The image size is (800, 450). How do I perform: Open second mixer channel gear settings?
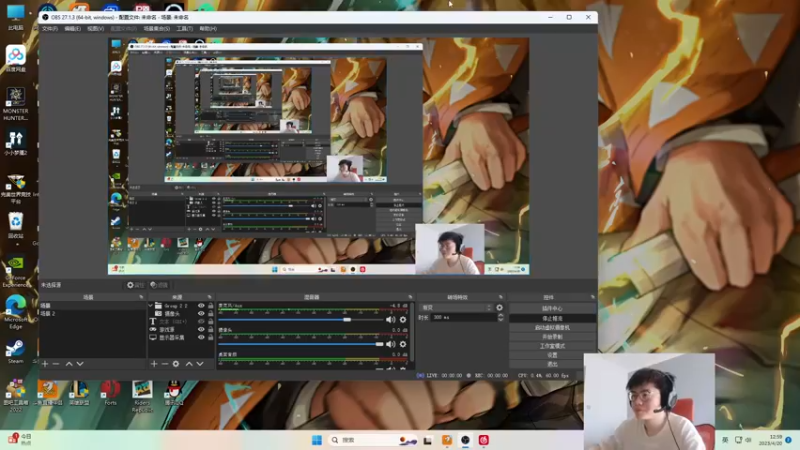point(403,344)
